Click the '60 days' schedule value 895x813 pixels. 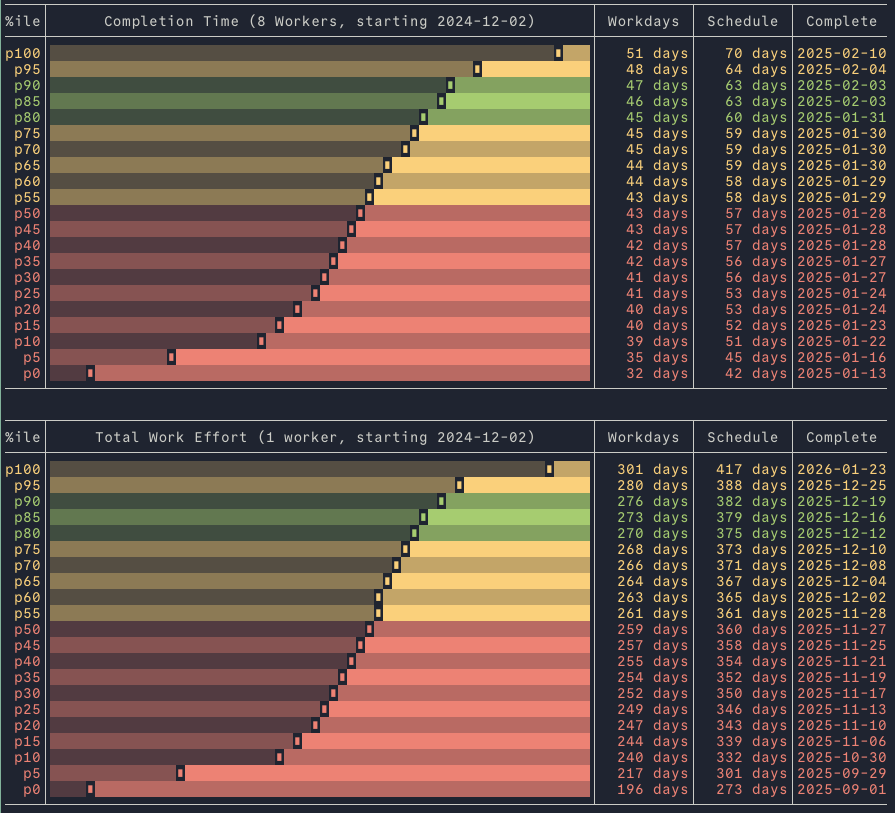[x=756, y=118]
